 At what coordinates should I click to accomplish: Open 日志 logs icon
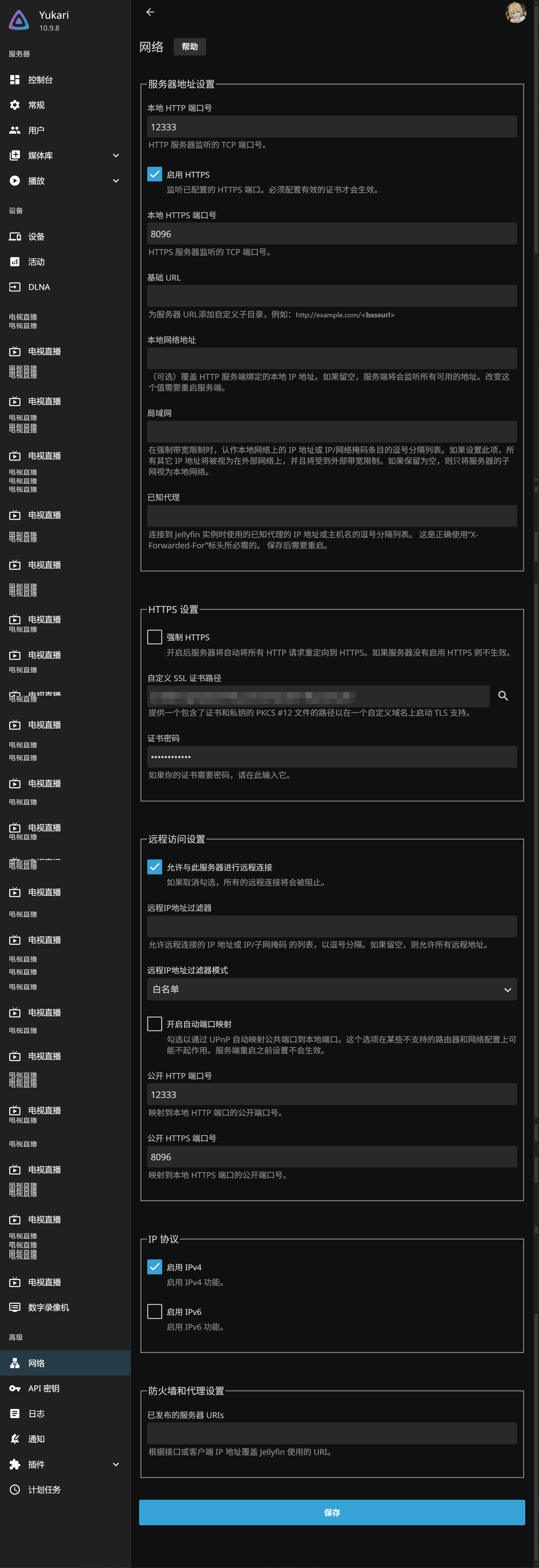pos(15,1413)
